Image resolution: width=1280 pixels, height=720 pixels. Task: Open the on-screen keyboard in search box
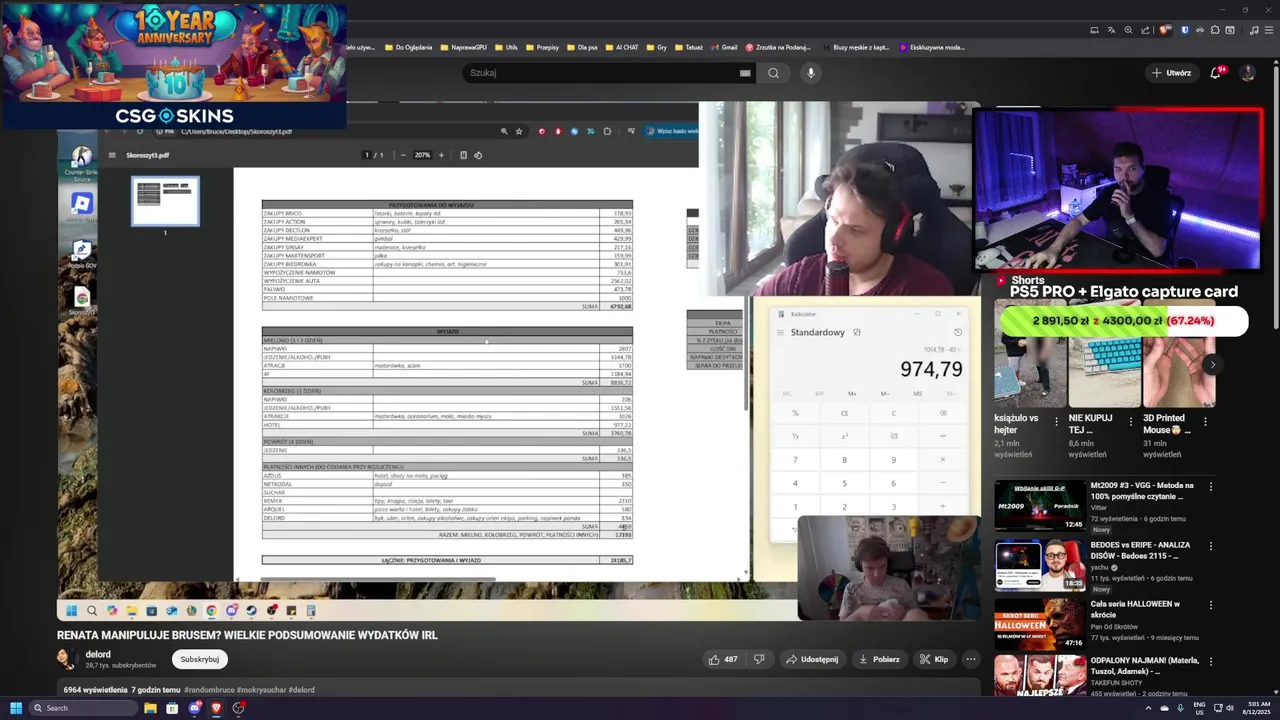click(745, 73)
